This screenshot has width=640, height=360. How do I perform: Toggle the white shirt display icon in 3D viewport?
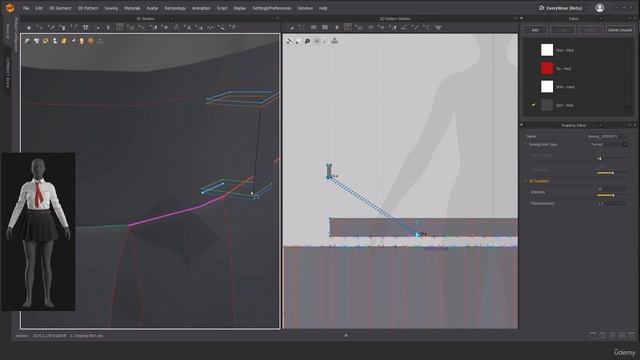click(x=36, y=41)
